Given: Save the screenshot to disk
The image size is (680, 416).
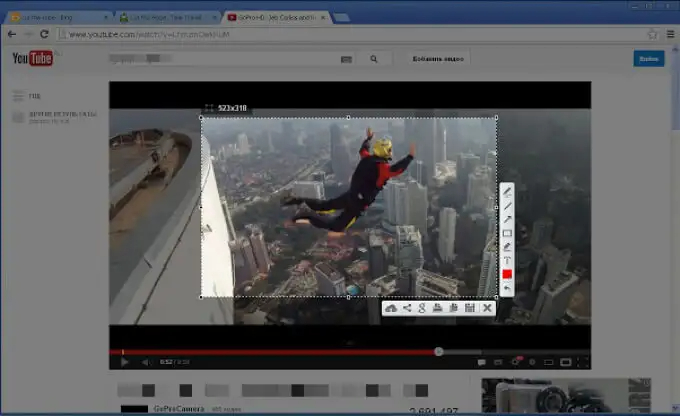Looking at the screenshot, I should [470, 308].
